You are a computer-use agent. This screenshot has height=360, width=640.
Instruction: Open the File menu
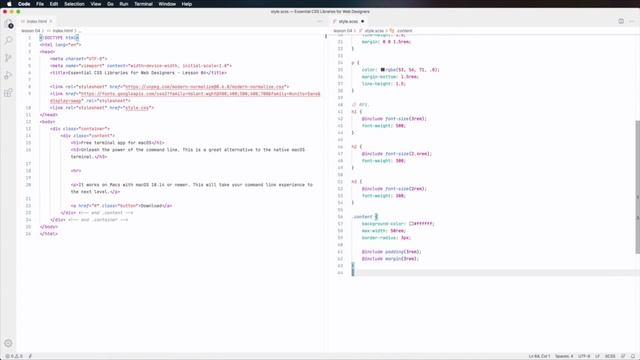coord(40,4)
